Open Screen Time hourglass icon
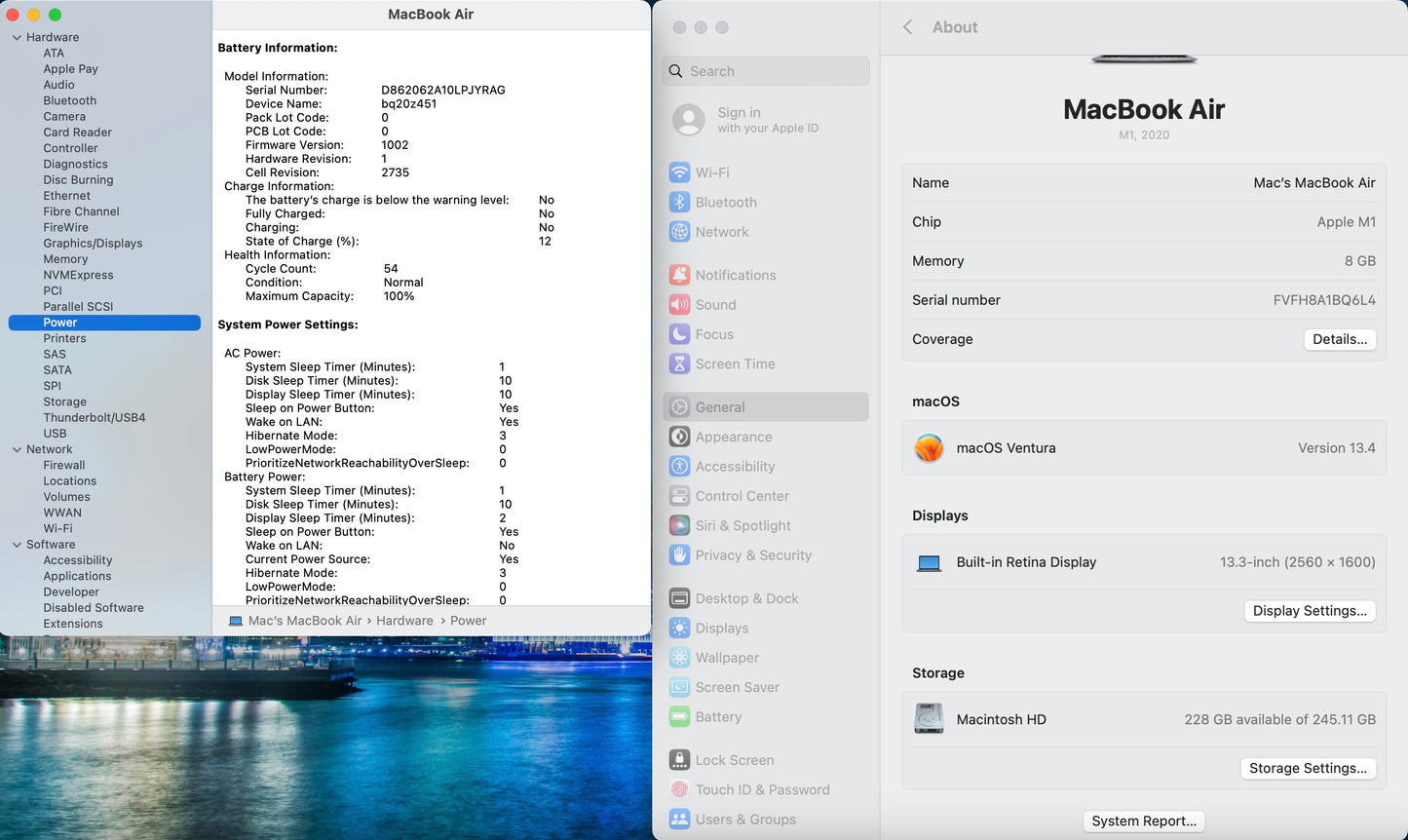Image resolution: width=1408 pixels, height=840 pixels. [679, 363]
